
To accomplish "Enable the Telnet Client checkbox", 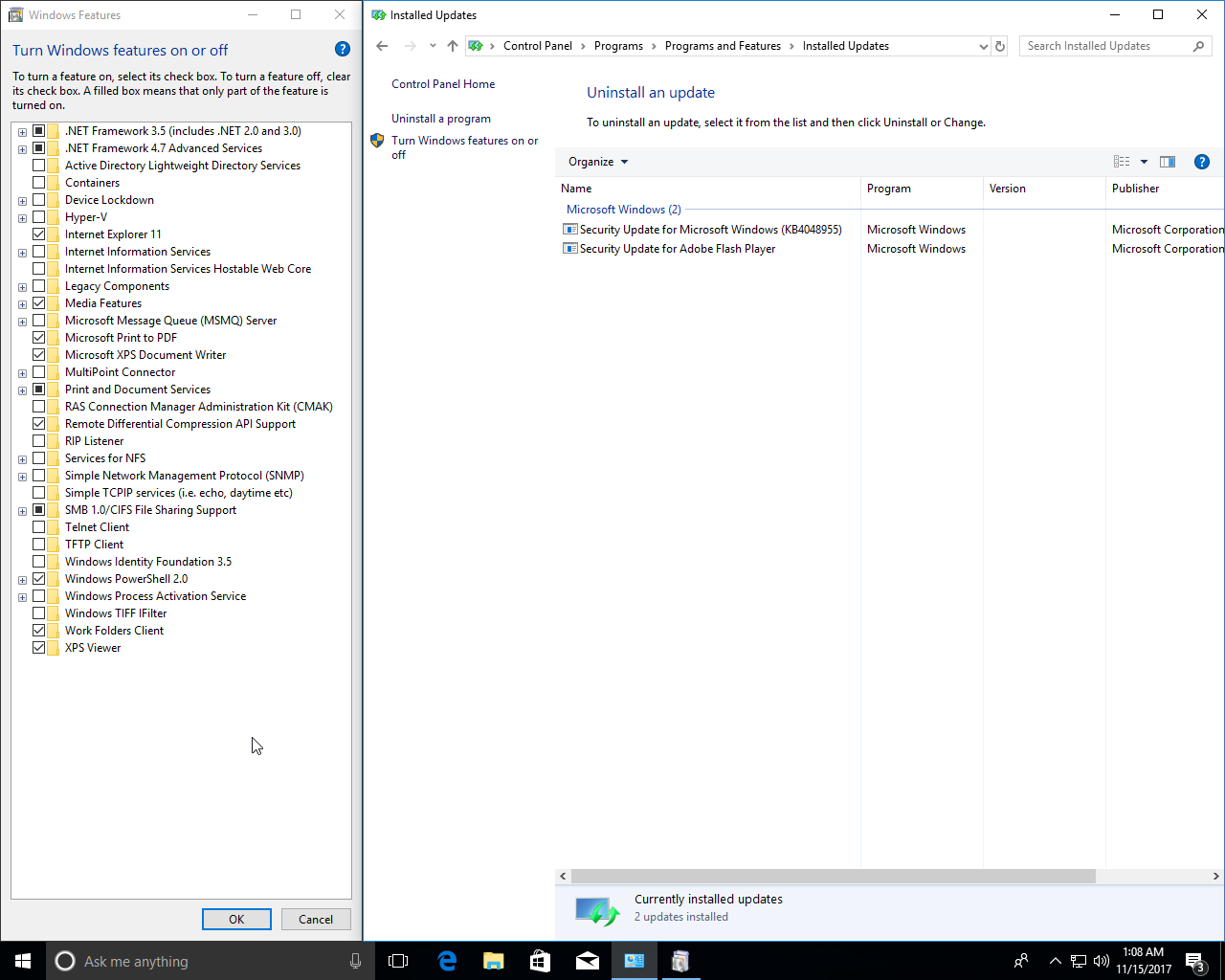I will tap(39, 527).
